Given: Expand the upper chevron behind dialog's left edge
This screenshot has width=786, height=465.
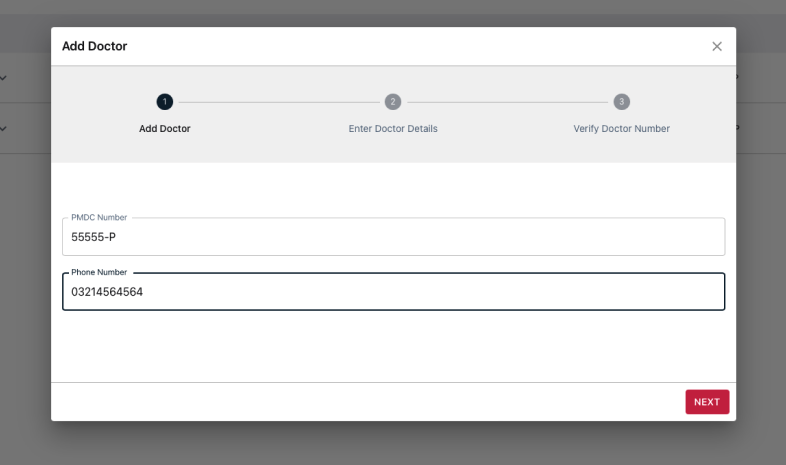Looking at the screenshot, I should 3,78.
